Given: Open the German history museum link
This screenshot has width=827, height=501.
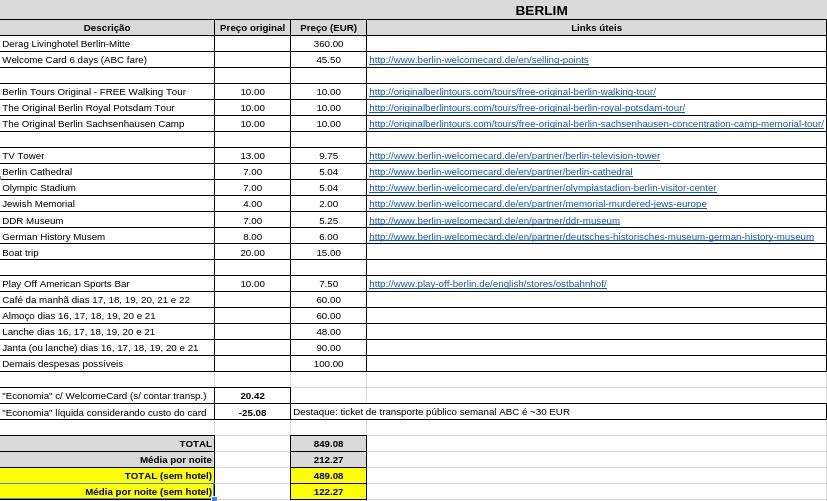Looking at the screenshot, I should 591,236.
